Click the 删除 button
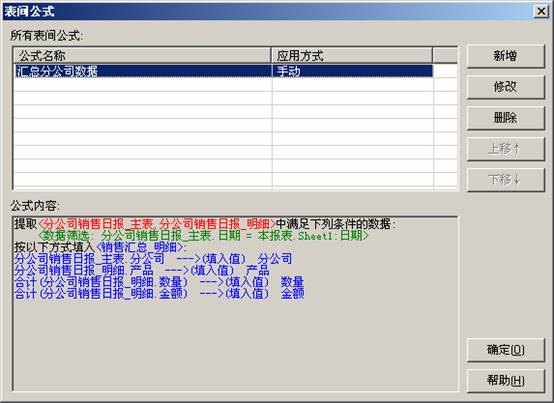Screen dimensions: 554x403 pos(506,118)
